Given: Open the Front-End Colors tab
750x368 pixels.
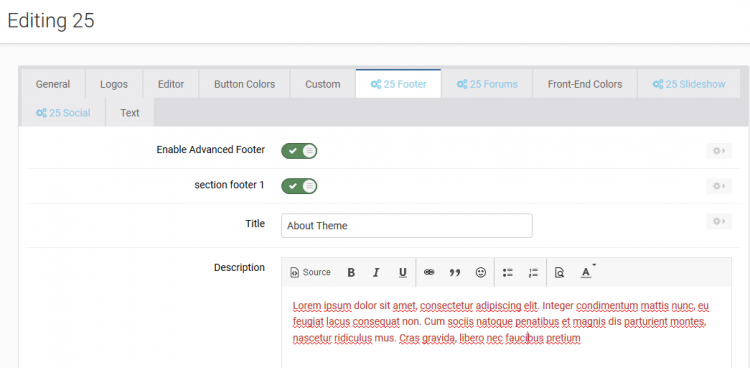Looking at the screenshot, I should click(x=585, y=84).
